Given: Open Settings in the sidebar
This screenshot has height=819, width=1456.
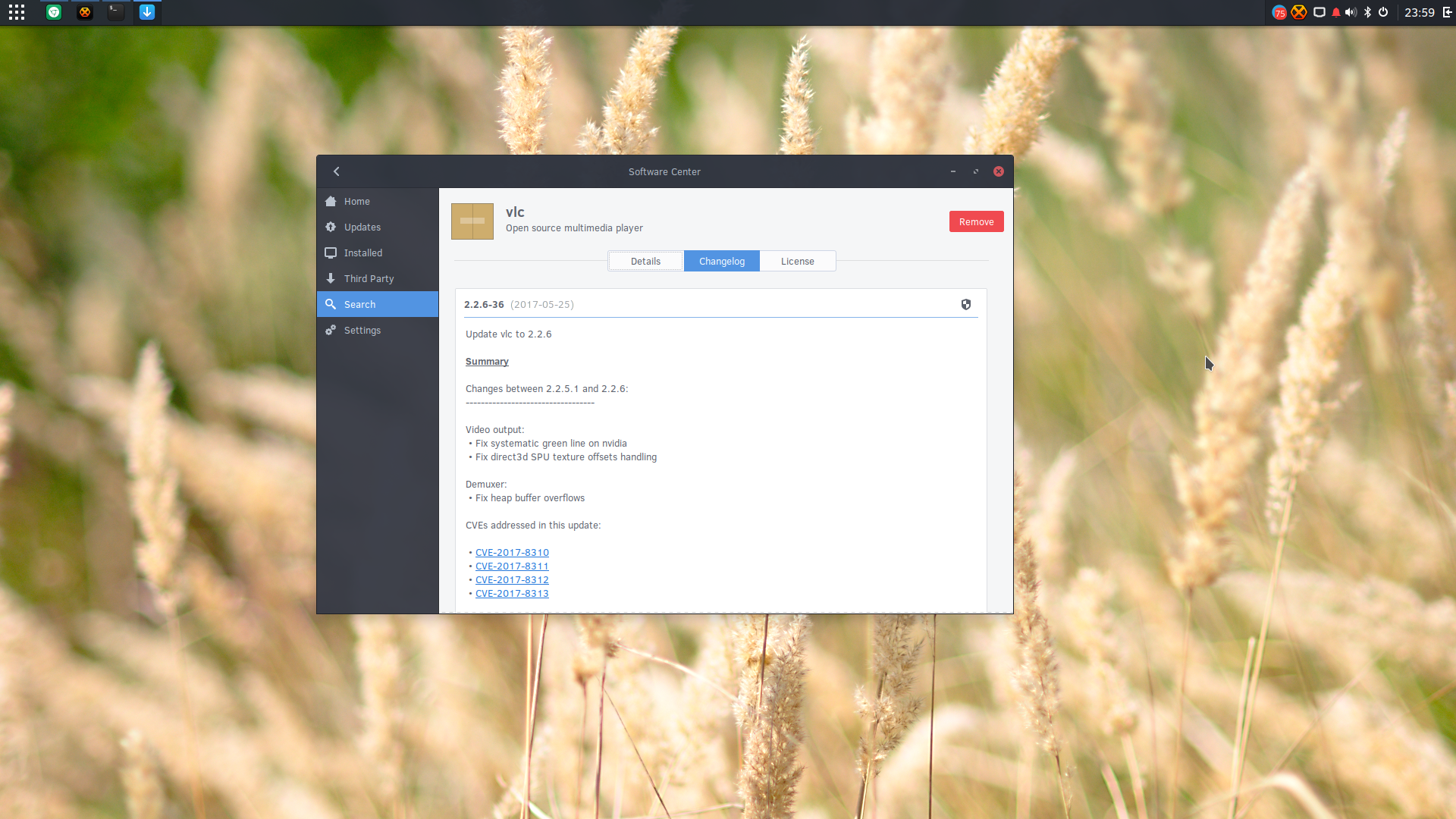Looking at the screenshot, I should pyautogui.click(x=378, y=331).
